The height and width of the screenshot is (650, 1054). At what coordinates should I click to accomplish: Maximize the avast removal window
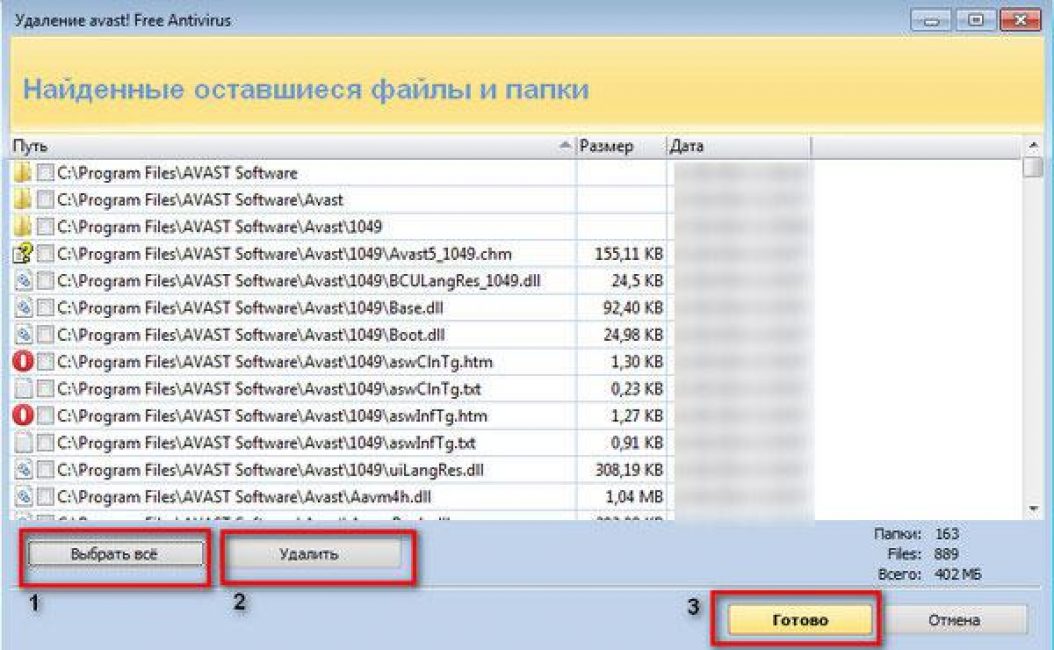[975, 20]
